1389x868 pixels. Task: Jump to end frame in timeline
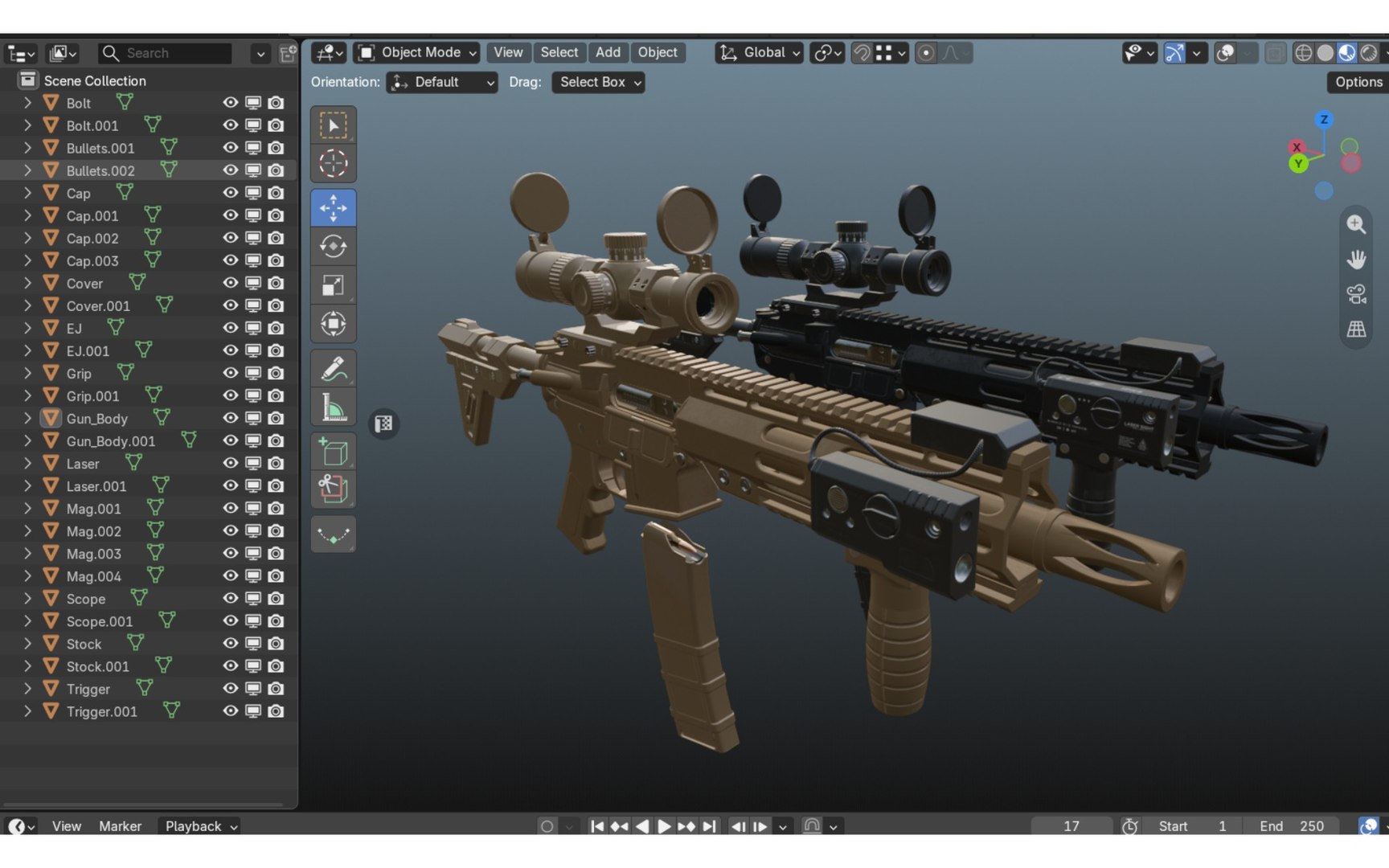point(709,826)
